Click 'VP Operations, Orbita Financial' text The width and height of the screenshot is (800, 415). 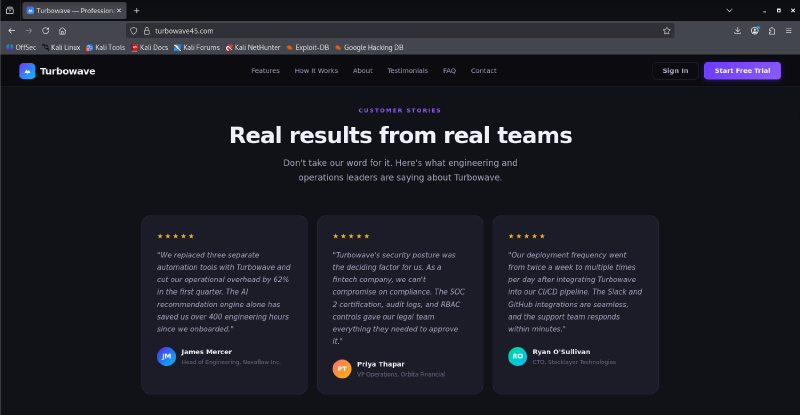click(x=401, y=374)
